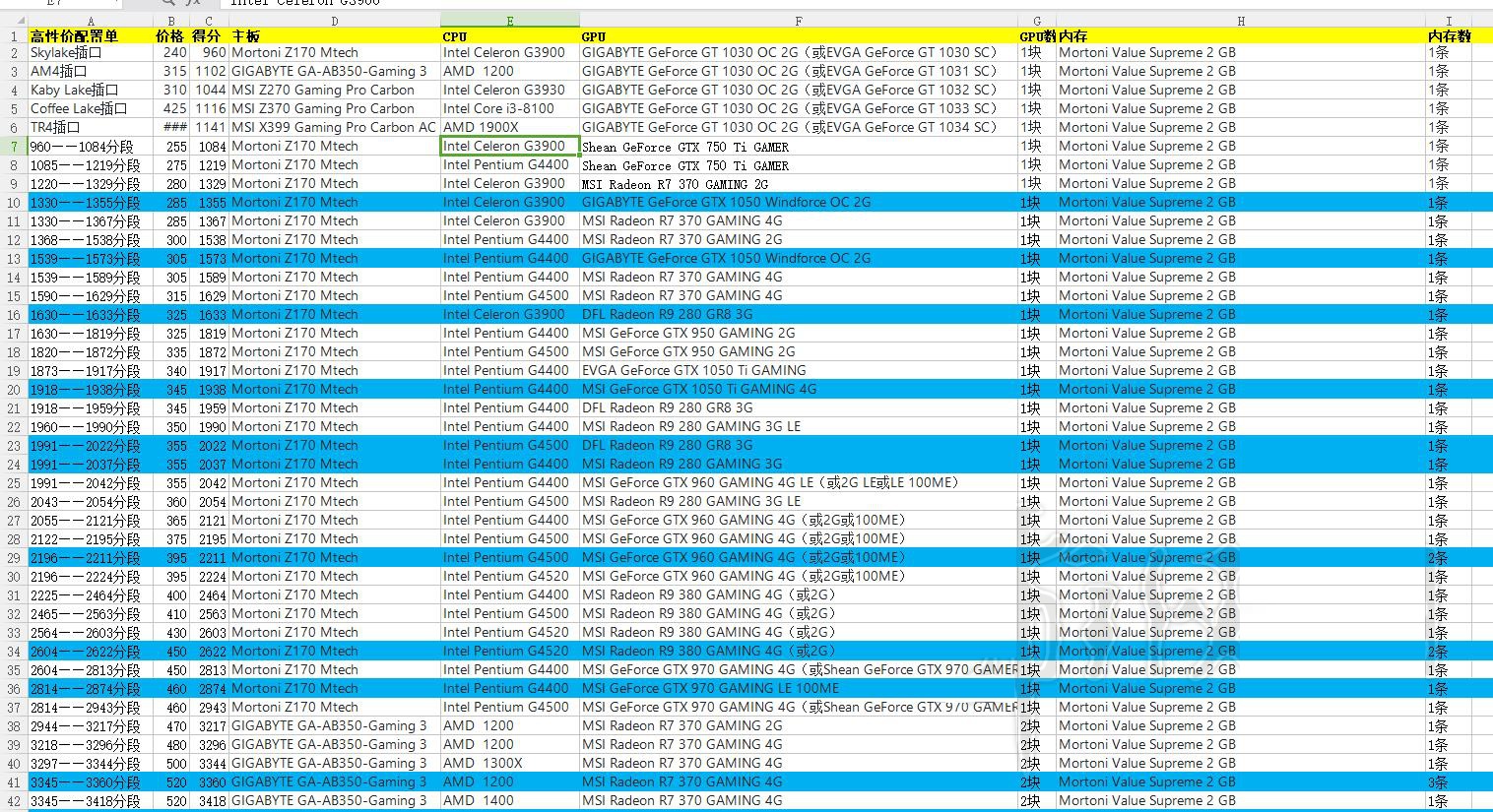
Task: Select the 2225——2464分段 cell
Action: point(91,594)
